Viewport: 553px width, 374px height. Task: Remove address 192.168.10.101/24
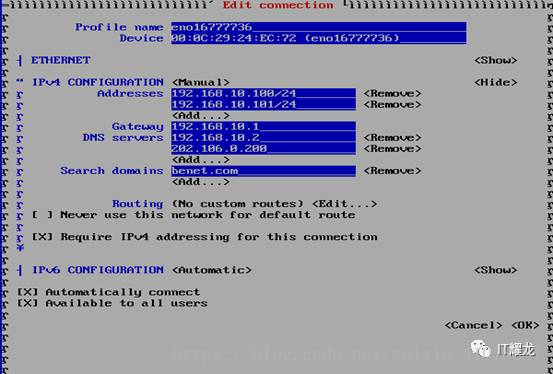pyautogui.click(x=393, y=104)
